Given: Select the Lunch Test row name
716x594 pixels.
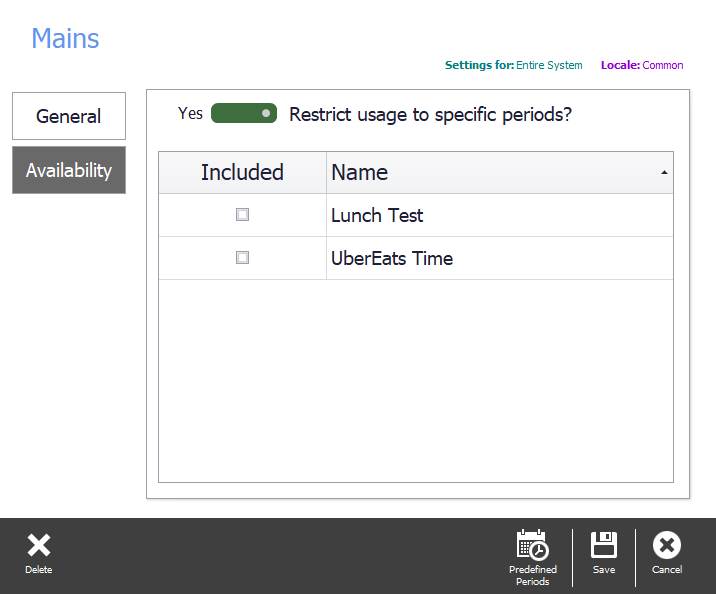Looking at the screenshot, I should click(x=377, y=216).
